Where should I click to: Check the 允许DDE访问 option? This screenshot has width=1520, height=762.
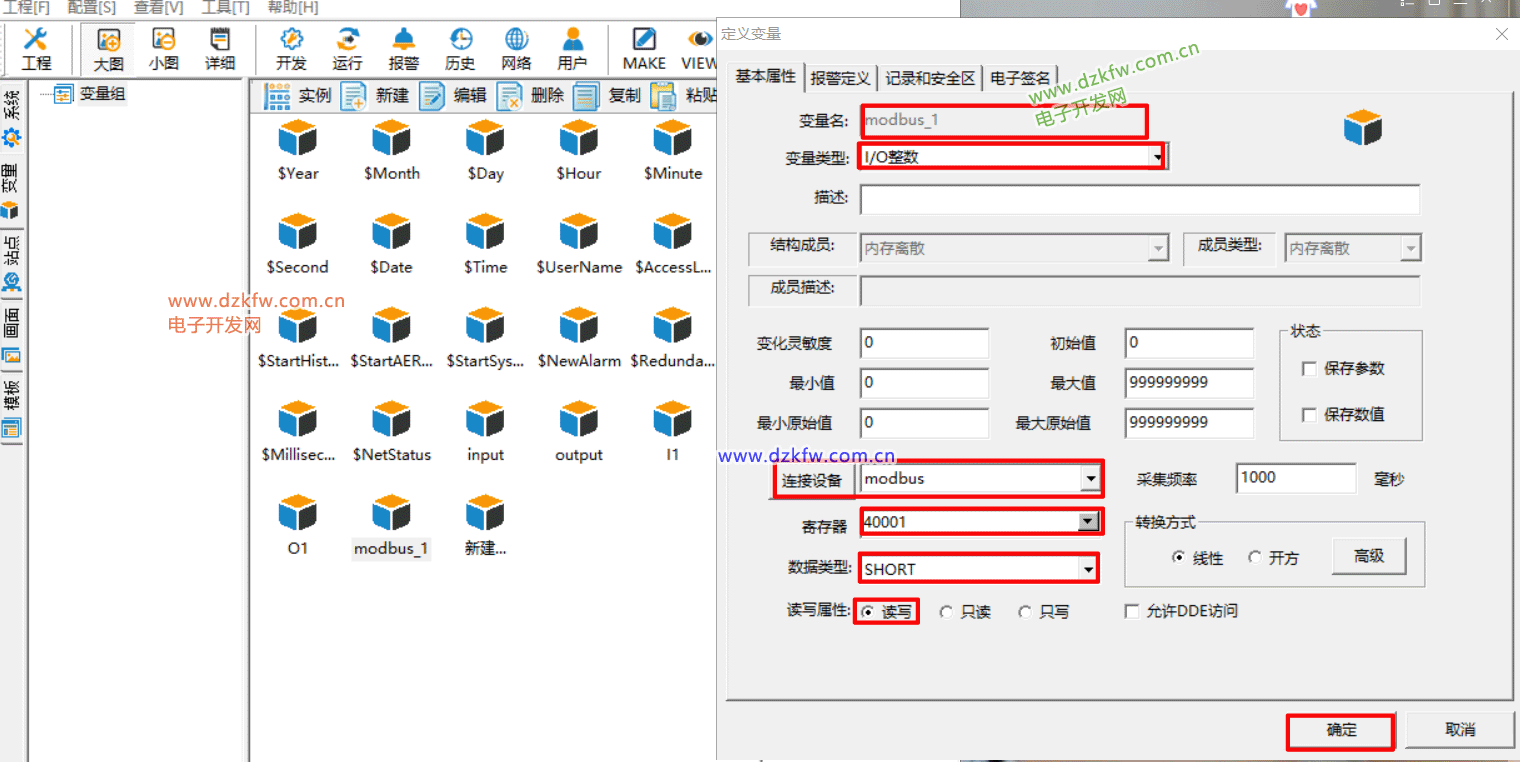coord(1132,611)
